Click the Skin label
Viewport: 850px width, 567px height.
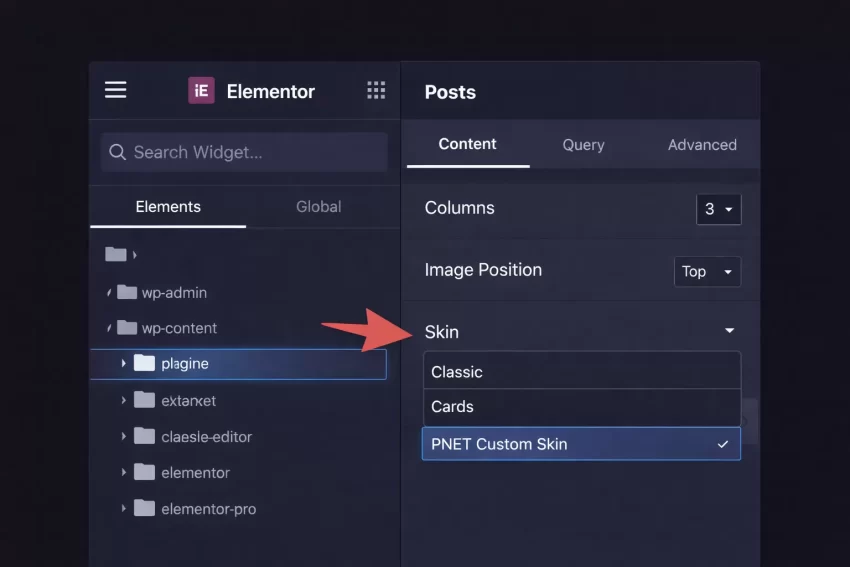[441, 332]
